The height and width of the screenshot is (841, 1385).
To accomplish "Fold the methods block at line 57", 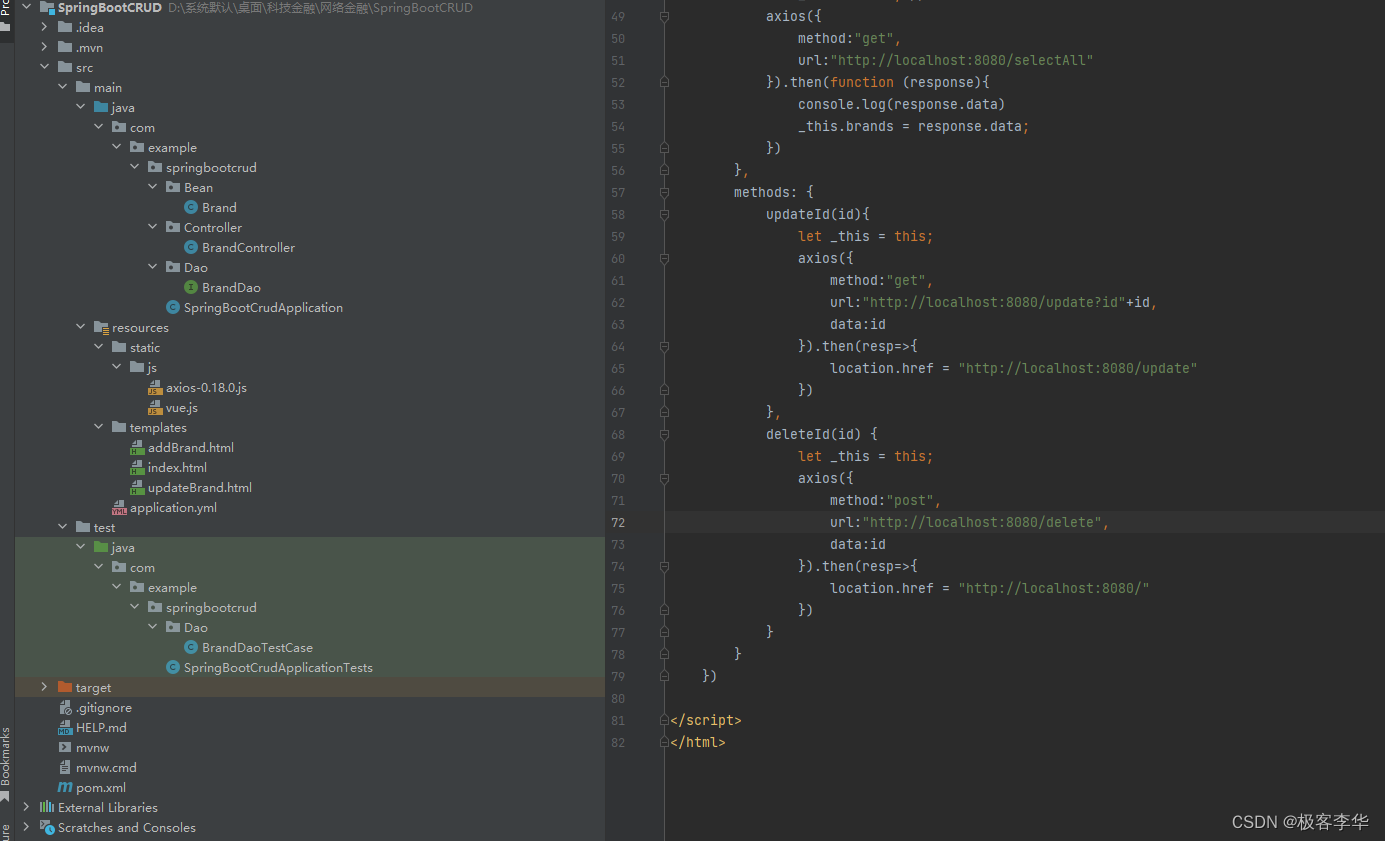I will (663, 192).
